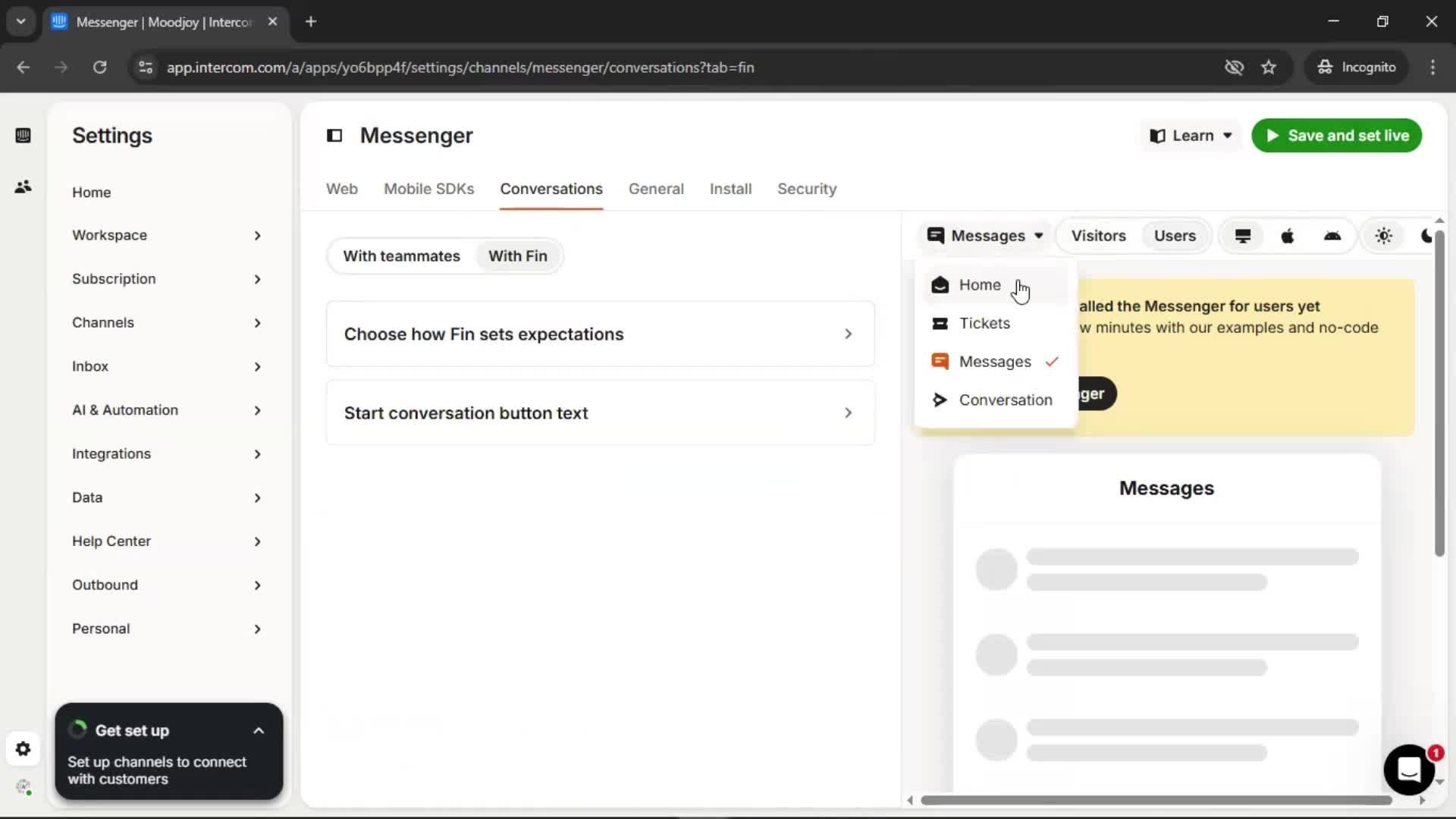Click the Incognito profile button
Image resolution: width=1456 pixels, height=819 pixels.
(1357, 67)
